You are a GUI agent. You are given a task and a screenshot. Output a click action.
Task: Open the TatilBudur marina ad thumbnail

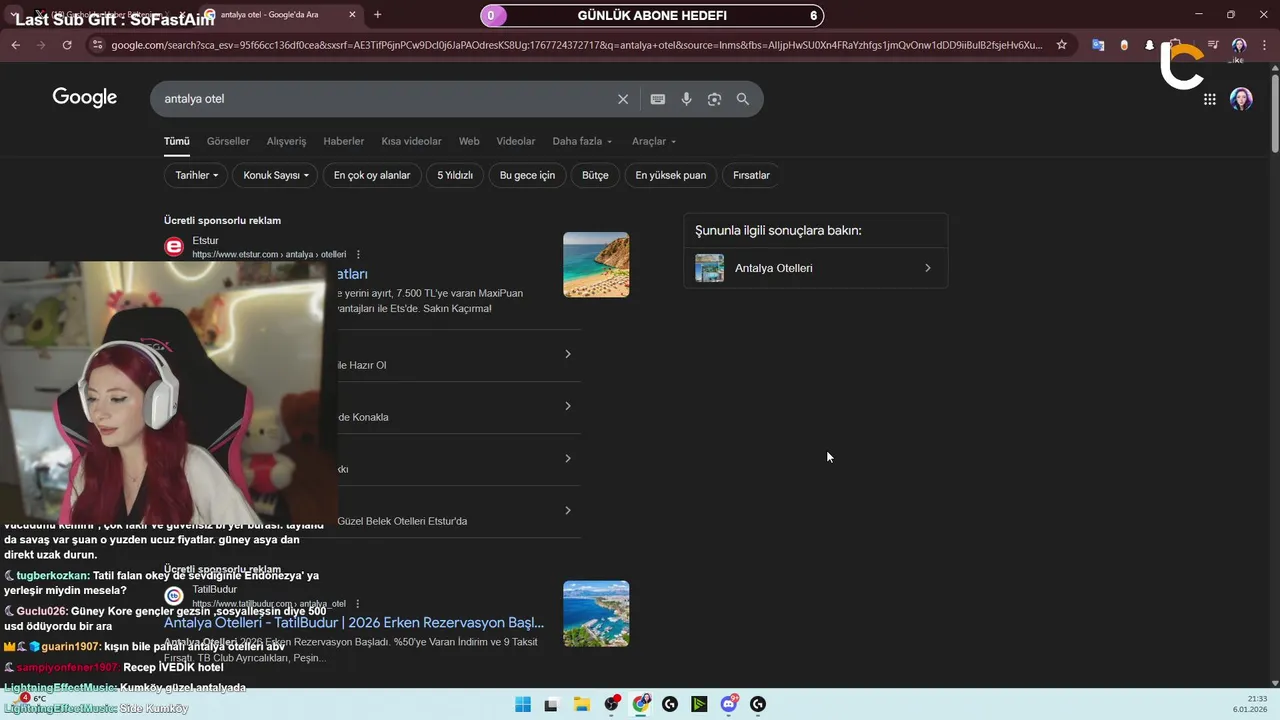596,613
